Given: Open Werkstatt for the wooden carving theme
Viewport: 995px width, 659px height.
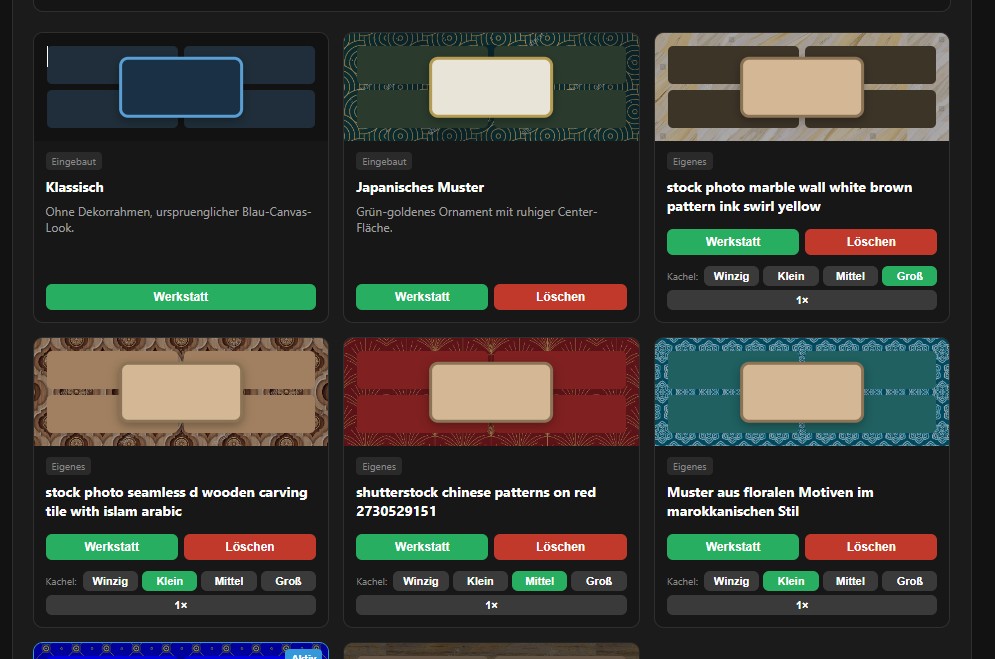Looking at the screenshot, I should 112,547.
